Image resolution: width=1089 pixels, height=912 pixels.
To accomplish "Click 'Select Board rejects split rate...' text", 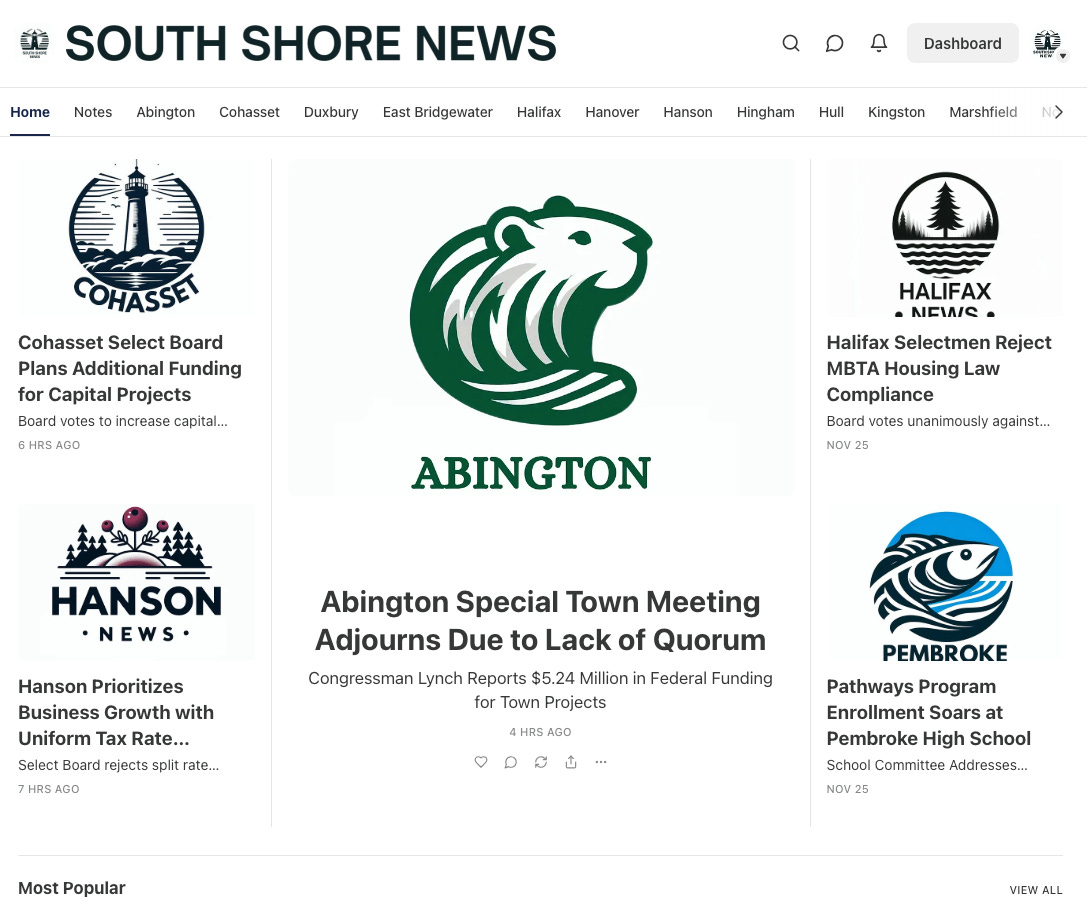I will (x=119, y=765).
